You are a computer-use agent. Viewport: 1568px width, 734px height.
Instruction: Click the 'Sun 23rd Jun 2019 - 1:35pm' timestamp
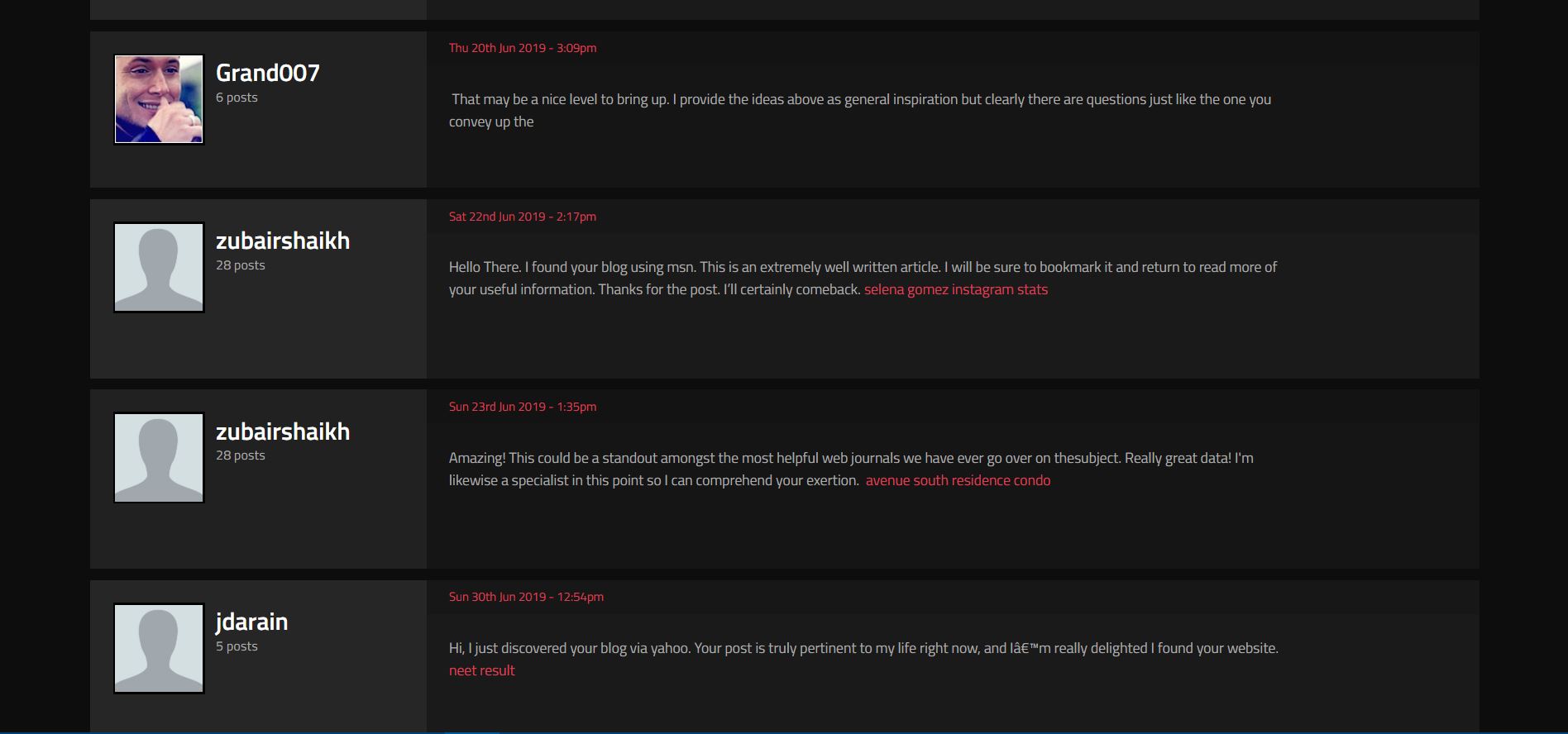point(523,407)
